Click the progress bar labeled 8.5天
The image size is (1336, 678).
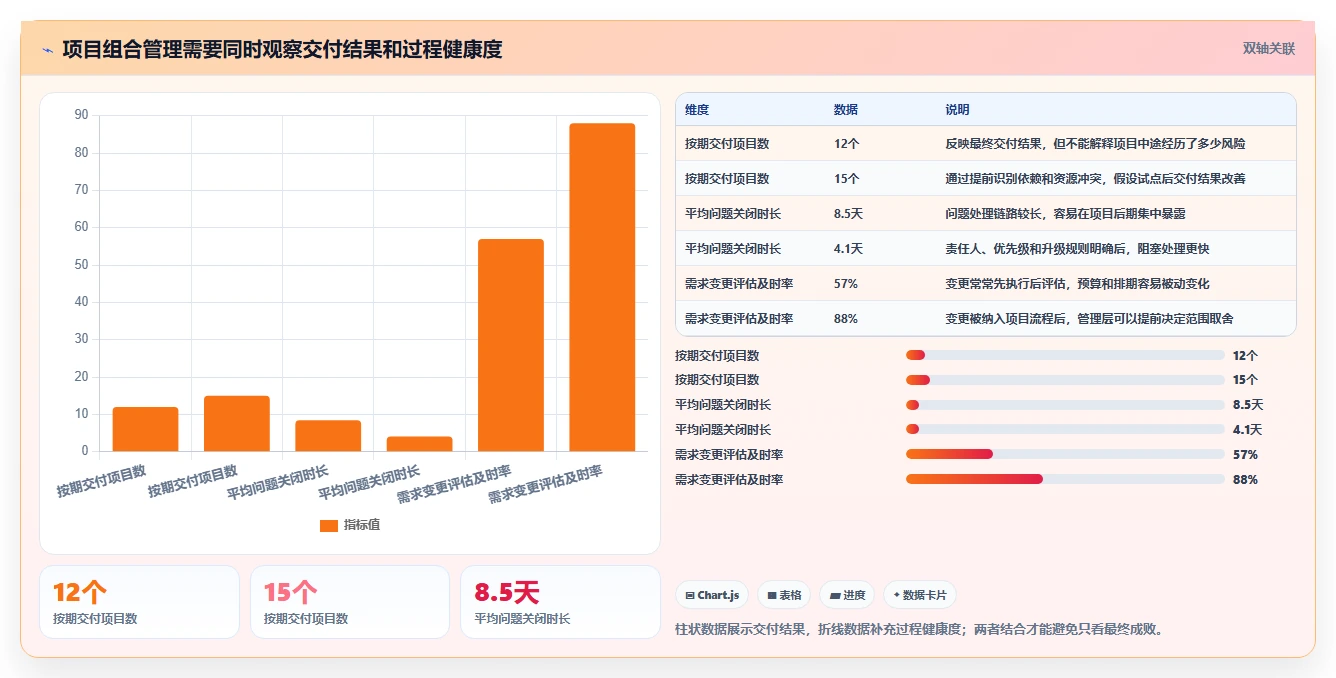click(x=1065, y=405)
